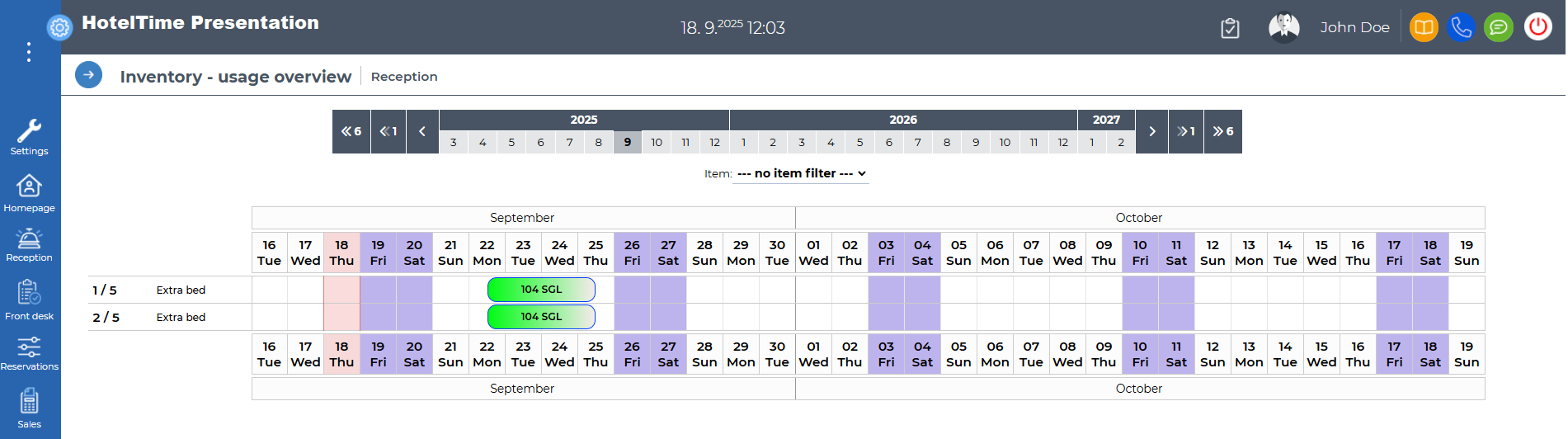Open the clipboard tasks icon in header
This screenshot has width=1568, height=439.
[1230, 28]
